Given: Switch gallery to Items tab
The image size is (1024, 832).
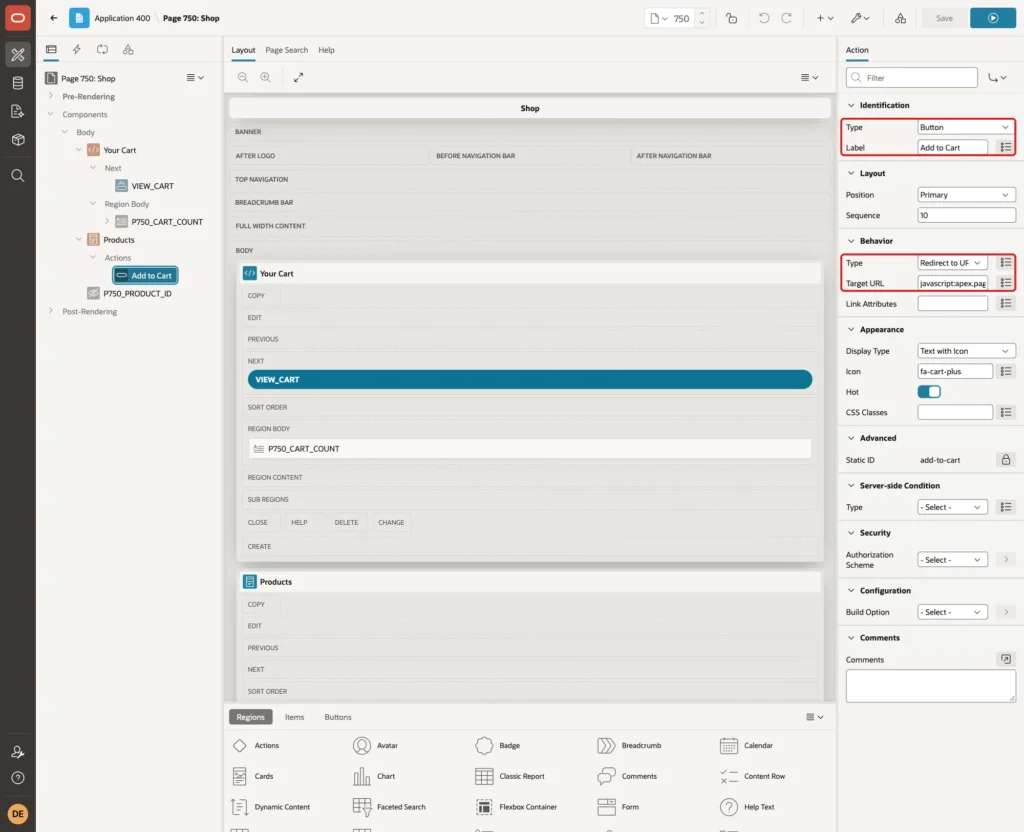Looking at the screenshot, I should coord(295,717).
